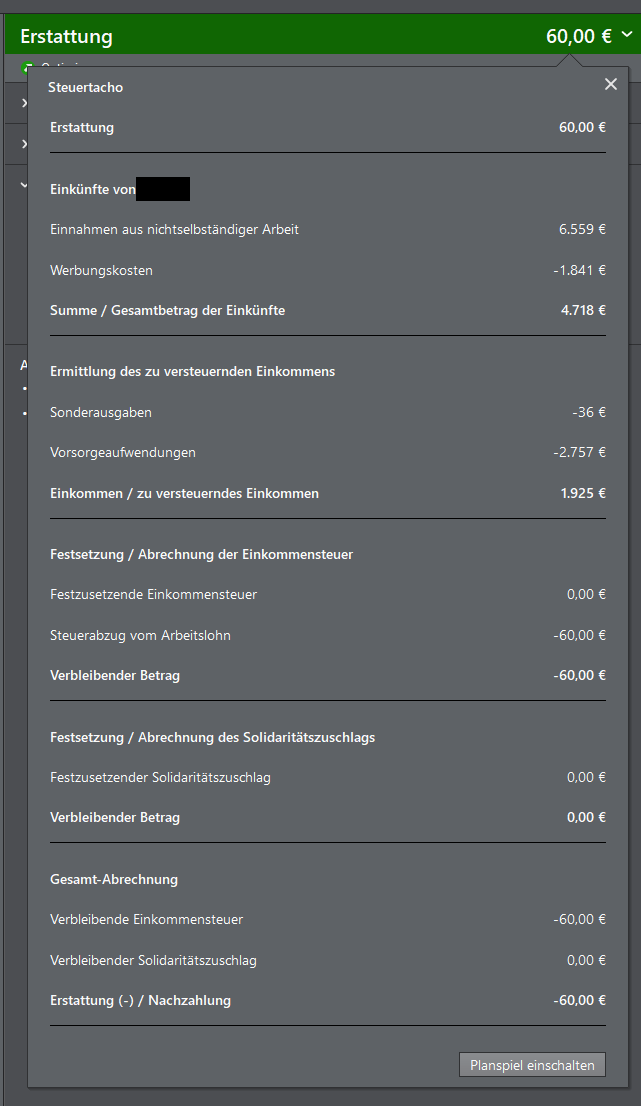Close the Steuertacho popup
This screenshot has height=1106, width=641.
point(611,85)
